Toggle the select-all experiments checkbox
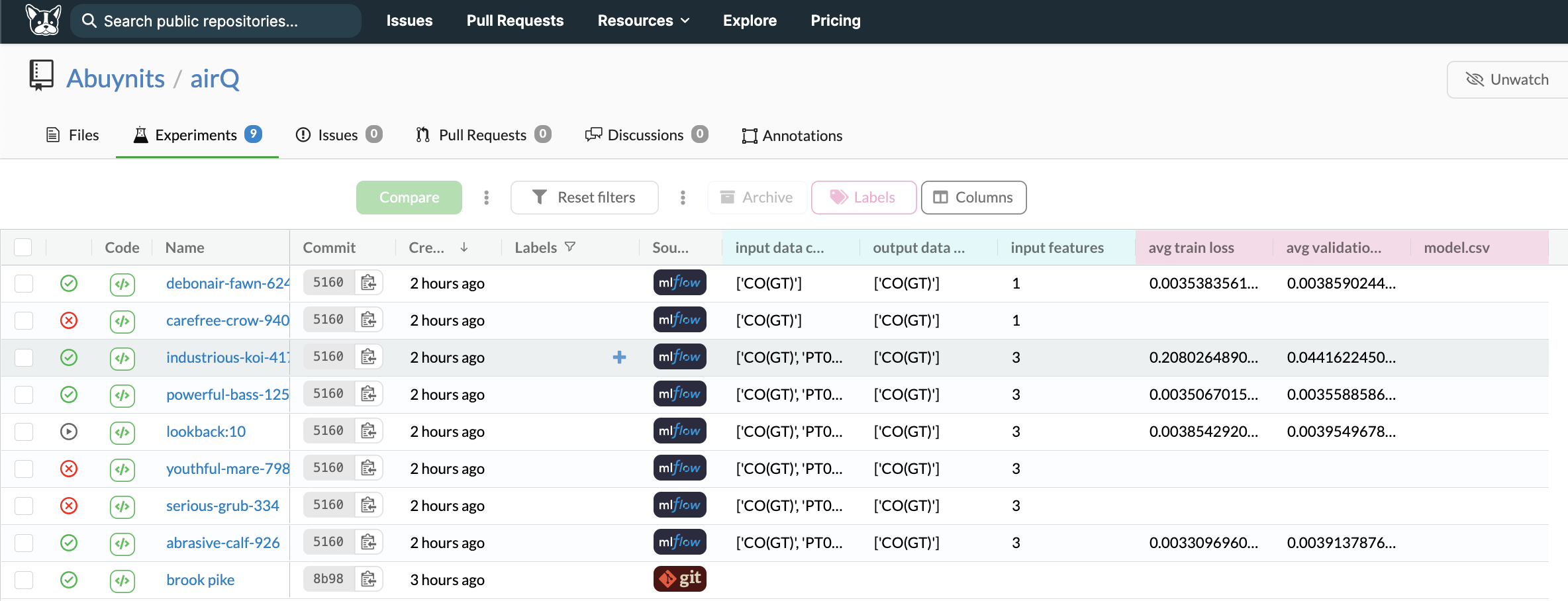 click(x=23, y=247)
